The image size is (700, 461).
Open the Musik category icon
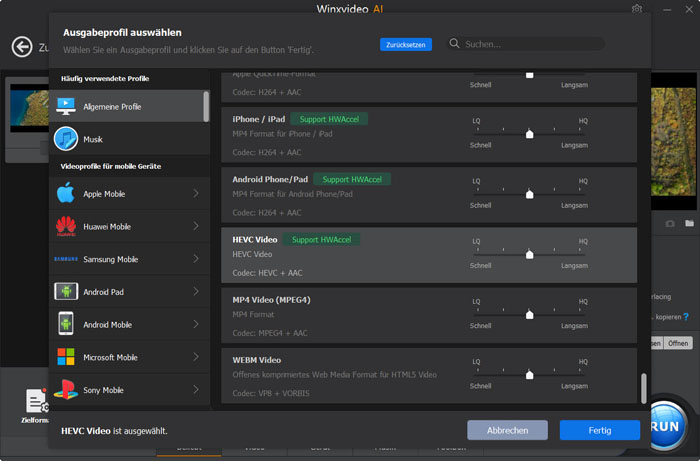click(66, 139)
